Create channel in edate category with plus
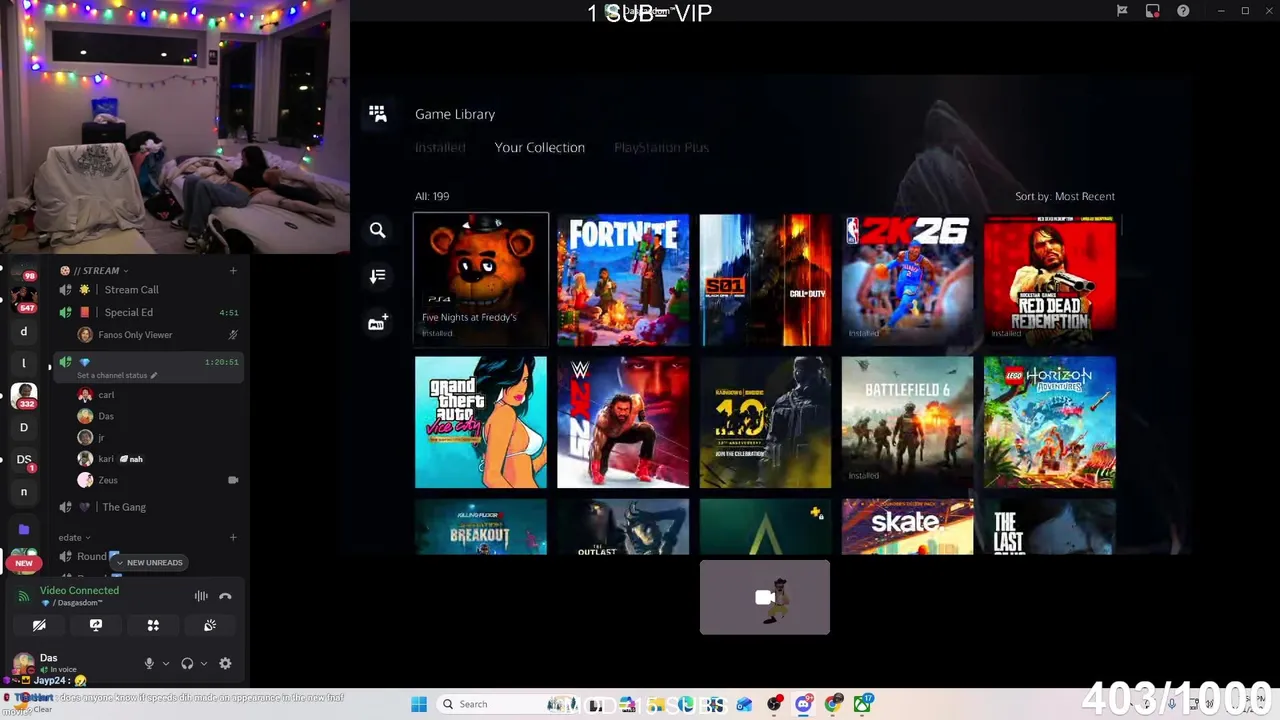 point(233,537)
